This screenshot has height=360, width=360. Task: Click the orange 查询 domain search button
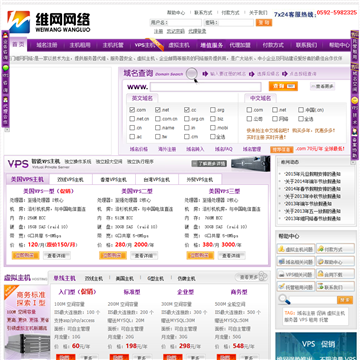tap(283, 86)
